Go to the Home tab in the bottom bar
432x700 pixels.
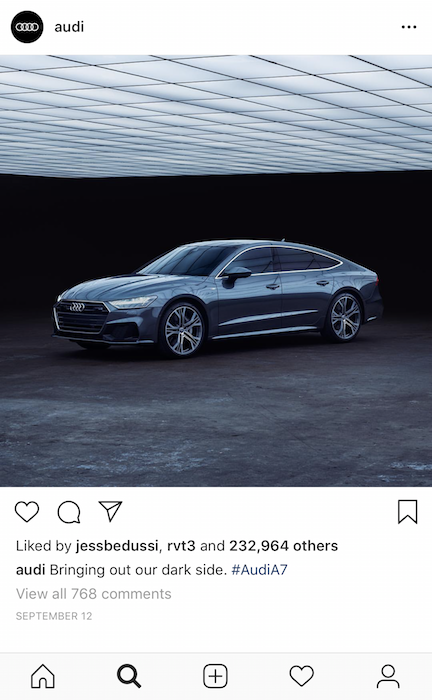point(43,676)
